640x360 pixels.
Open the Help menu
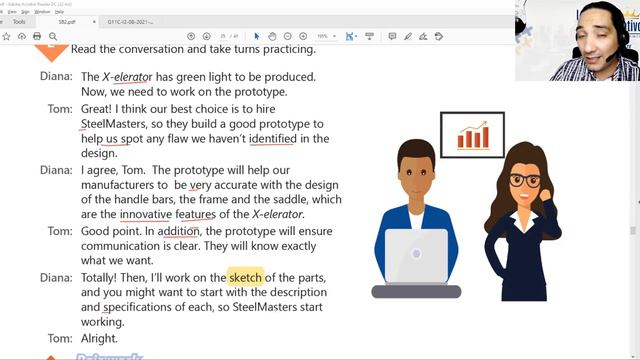pos(59,12)
